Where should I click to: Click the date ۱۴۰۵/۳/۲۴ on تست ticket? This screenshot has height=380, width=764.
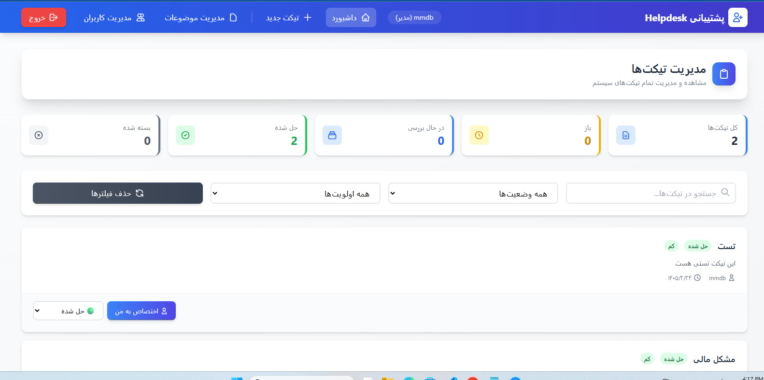tap(679, 278)
